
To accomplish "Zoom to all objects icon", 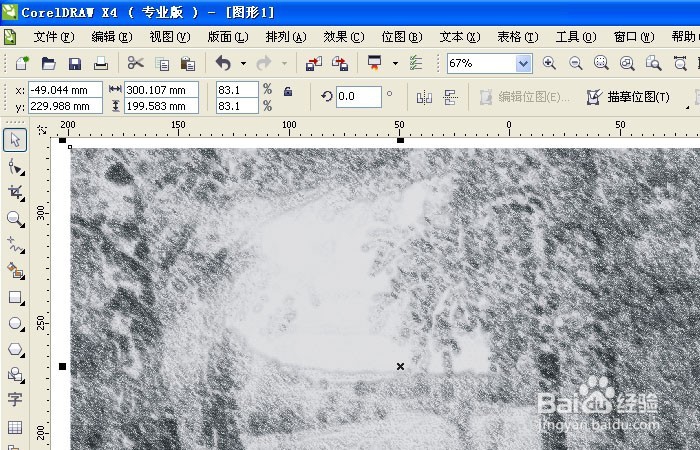I will (627, 63).
